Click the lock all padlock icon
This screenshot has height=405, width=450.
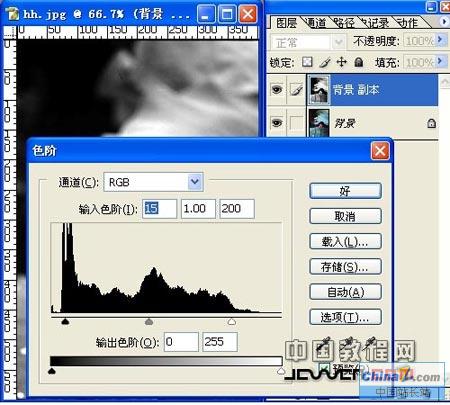359,62
